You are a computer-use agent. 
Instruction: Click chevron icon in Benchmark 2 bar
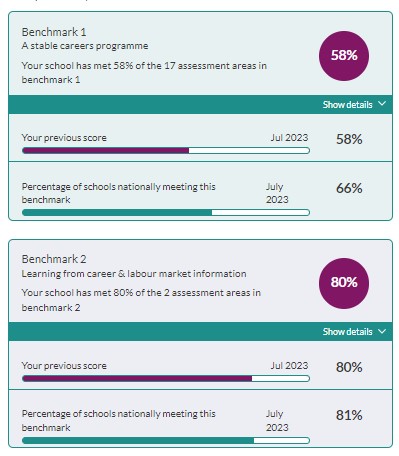[382, 331]
